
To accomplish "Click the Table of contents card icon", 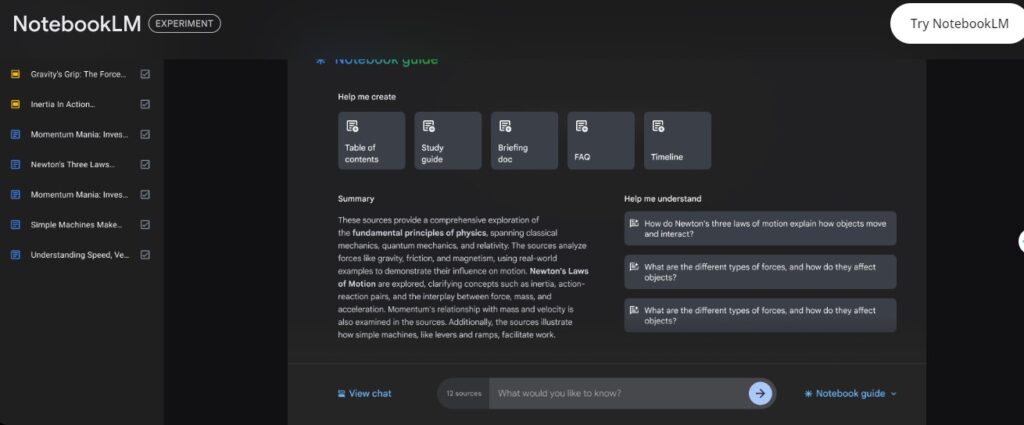I will (352, 126).
